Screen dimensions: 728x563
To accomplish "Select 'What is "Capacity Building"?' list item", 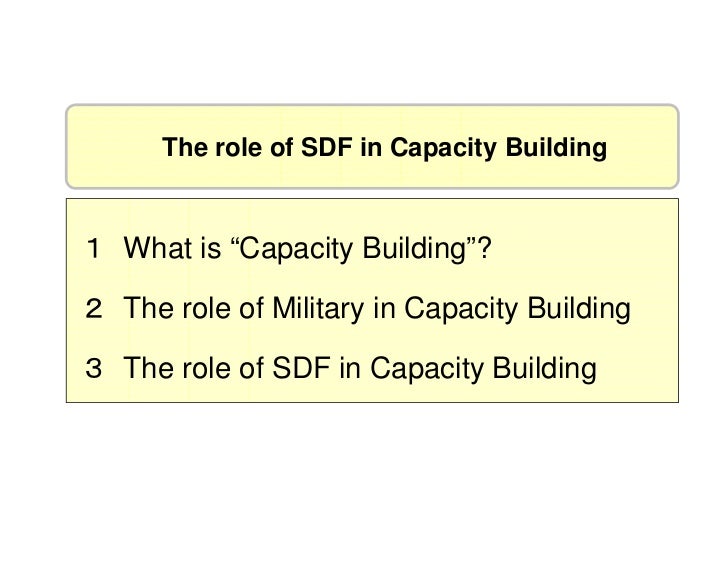I will tap(308, 249).
